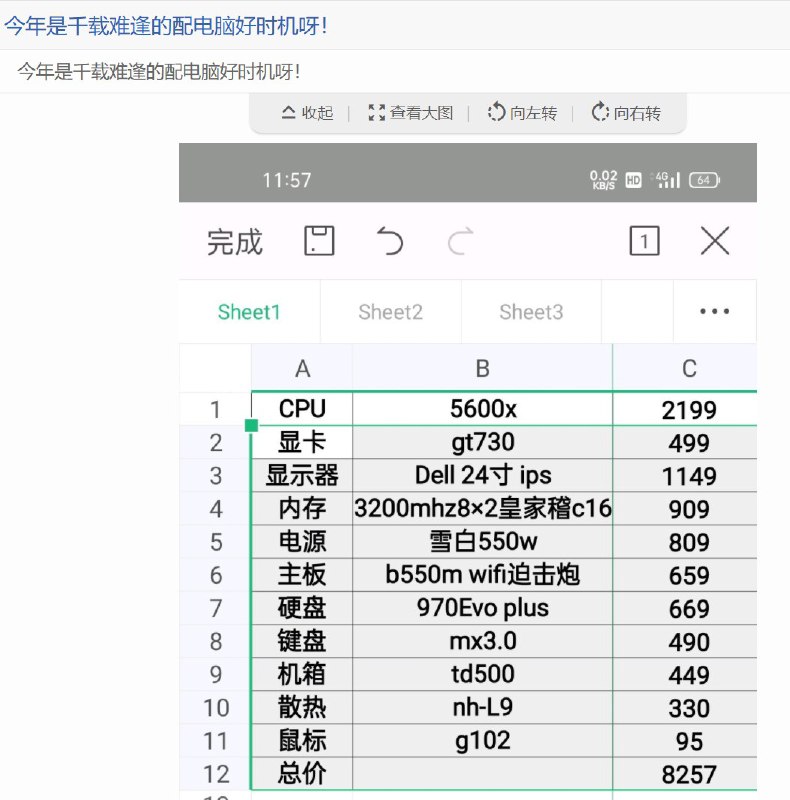The height and width of the screenshot is (800, 790).
Task: Select cell containing Dell 24寸 ips
Action: [x=482, y=475]
